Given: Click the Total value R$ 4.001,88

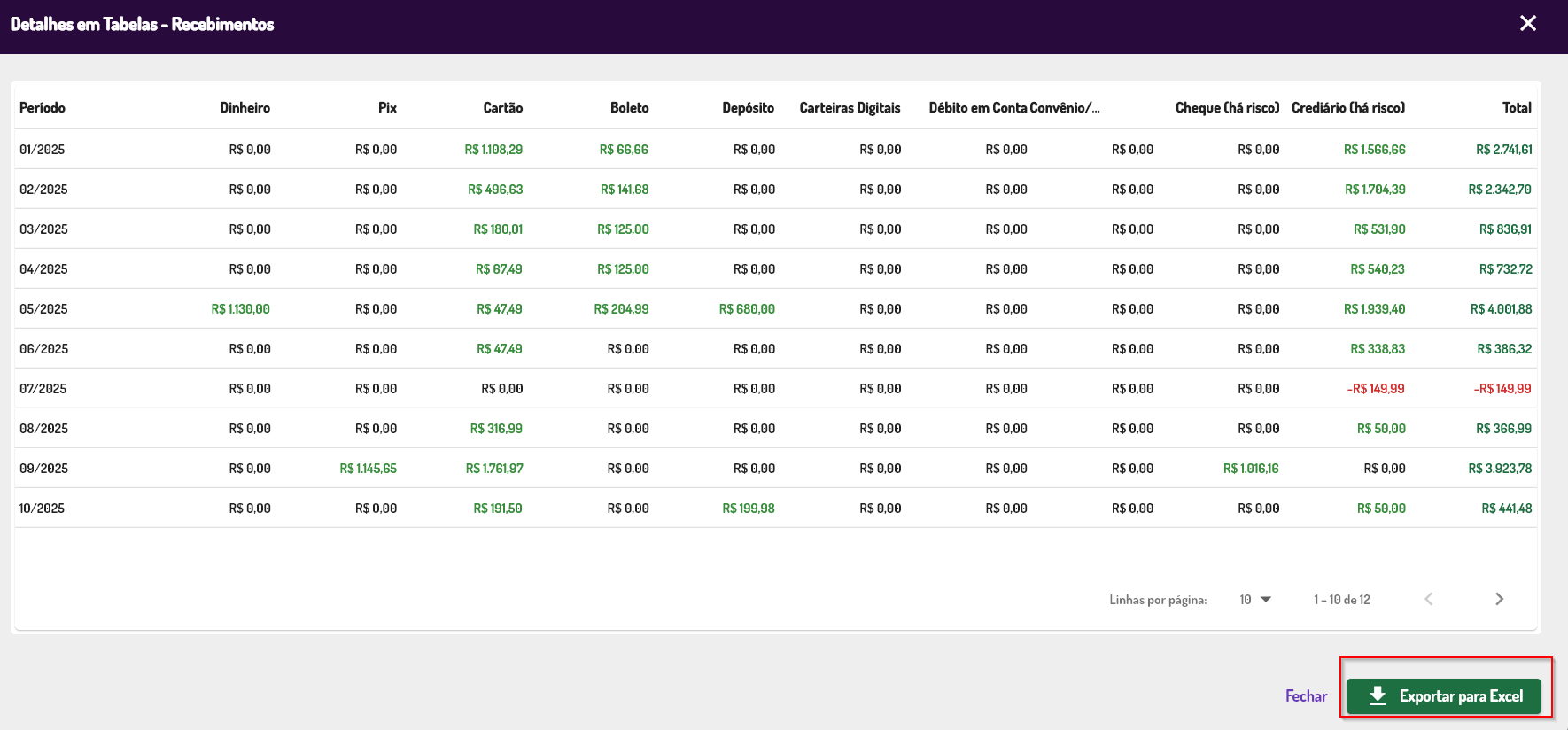Looking at the screenshot, I should pos(1502,309).
